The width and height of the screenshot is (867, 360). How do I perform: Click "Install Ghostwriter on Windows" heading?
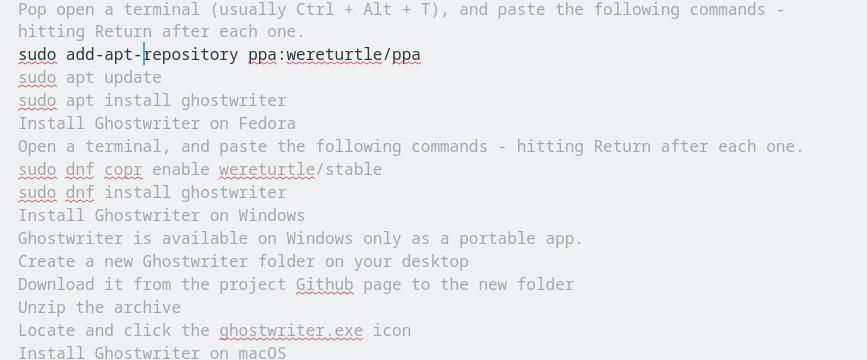(x=161, y=215)
